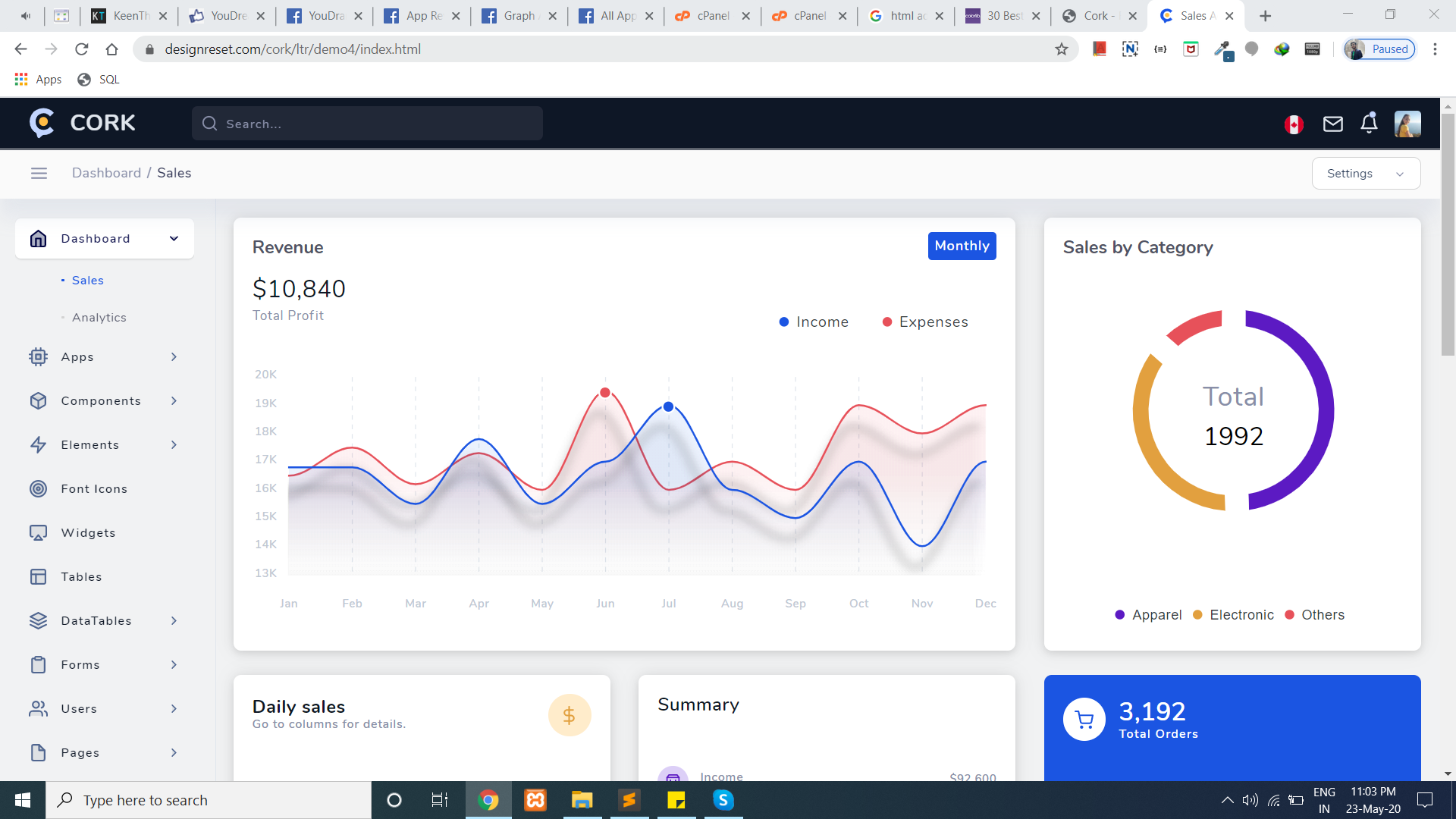Open the Analytics submenu item
1456x819 pixels.
pyautogui.click(x=99, y=318)
